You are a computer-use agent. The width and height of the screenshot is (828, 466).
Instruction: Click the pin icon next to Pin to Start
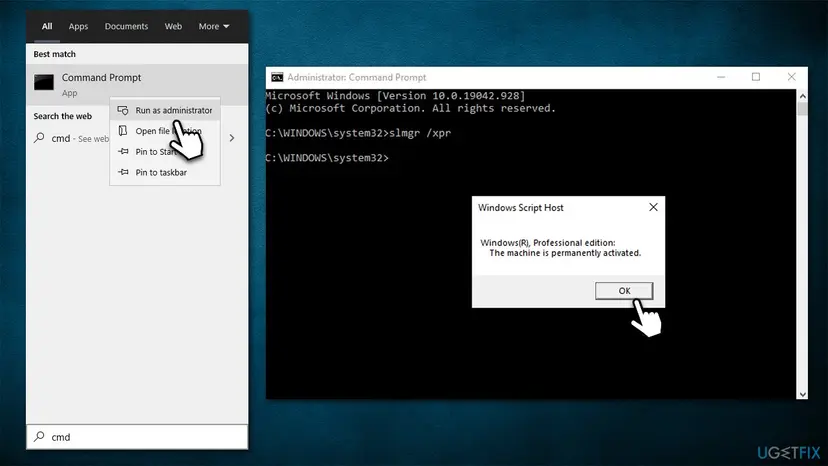tap(123, 152)
